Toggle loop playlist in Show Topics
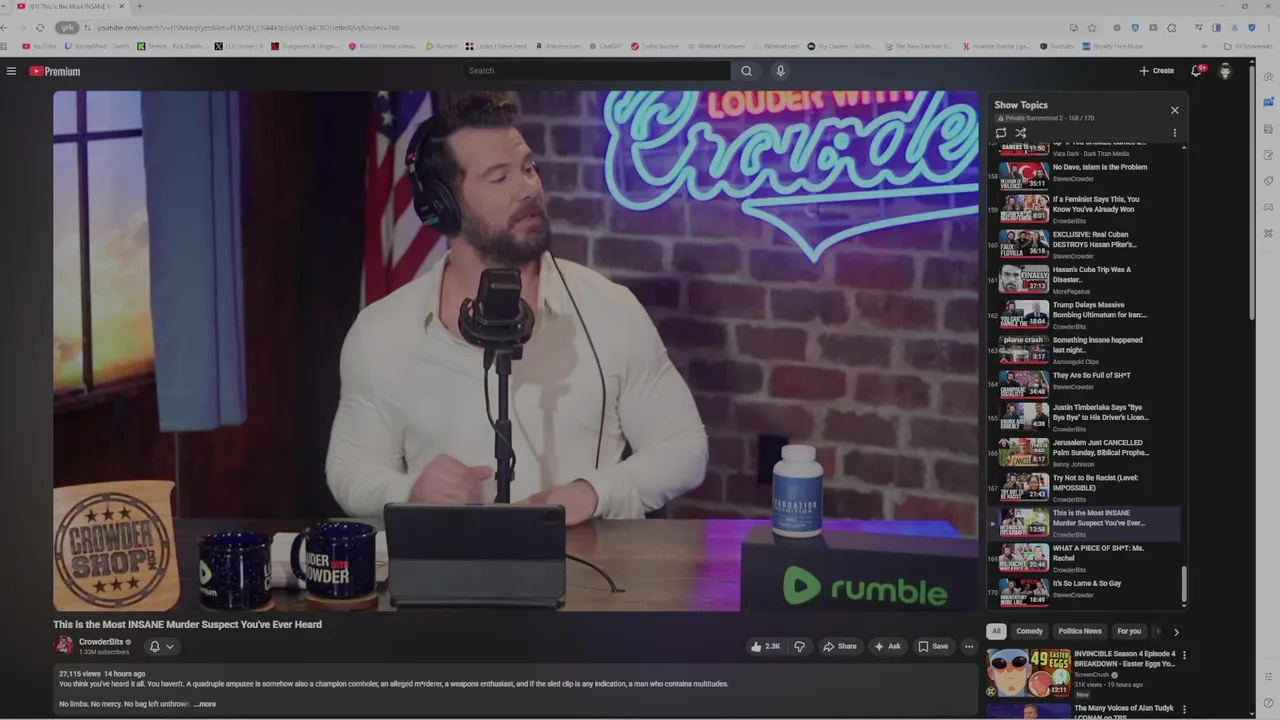The image size is (1280, 720). (1001, 133)
